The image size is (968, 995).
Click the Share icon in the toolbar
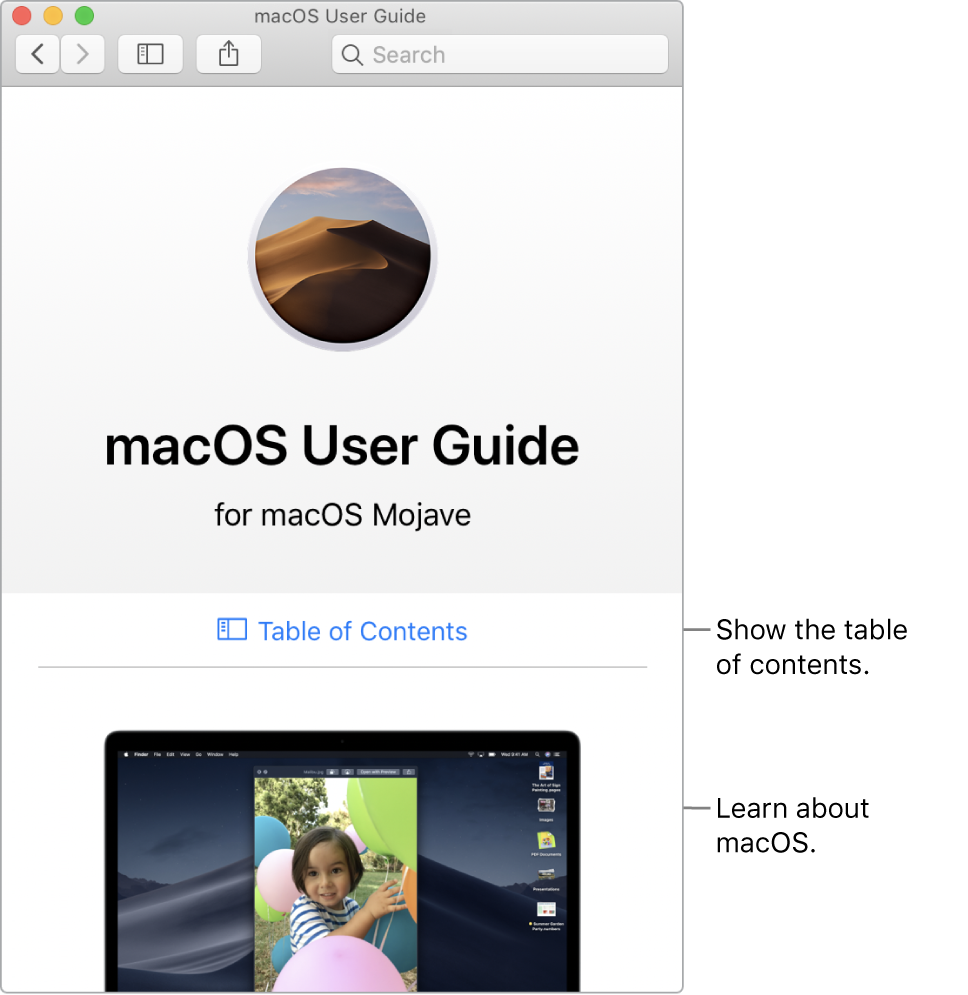click(228, 54)
